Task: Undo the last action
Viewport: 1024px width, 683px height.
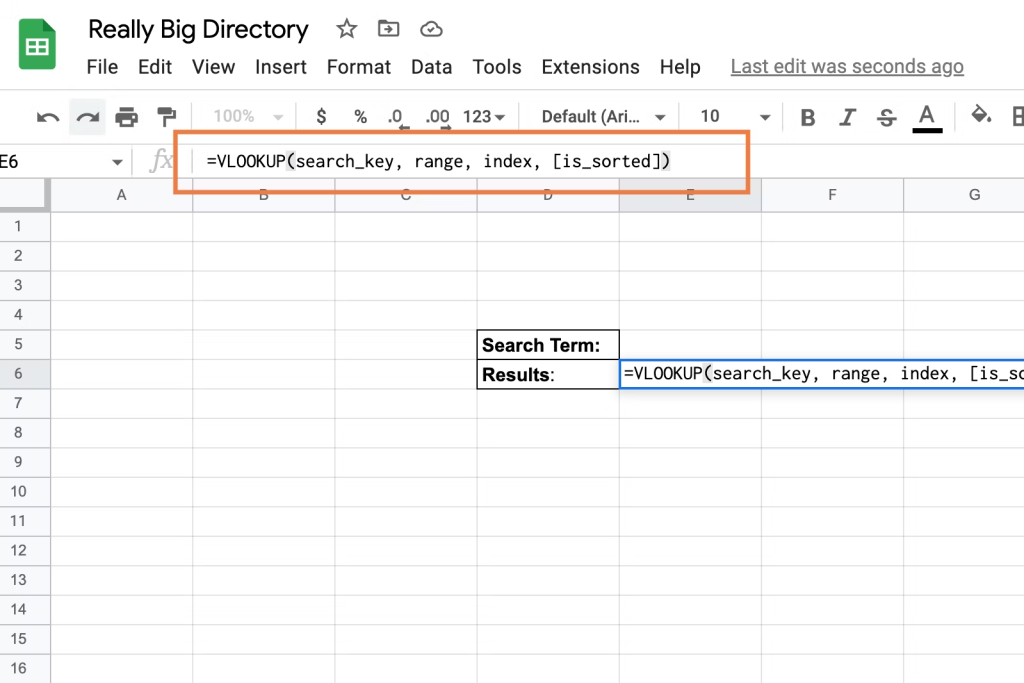Action: click(47, 116)
